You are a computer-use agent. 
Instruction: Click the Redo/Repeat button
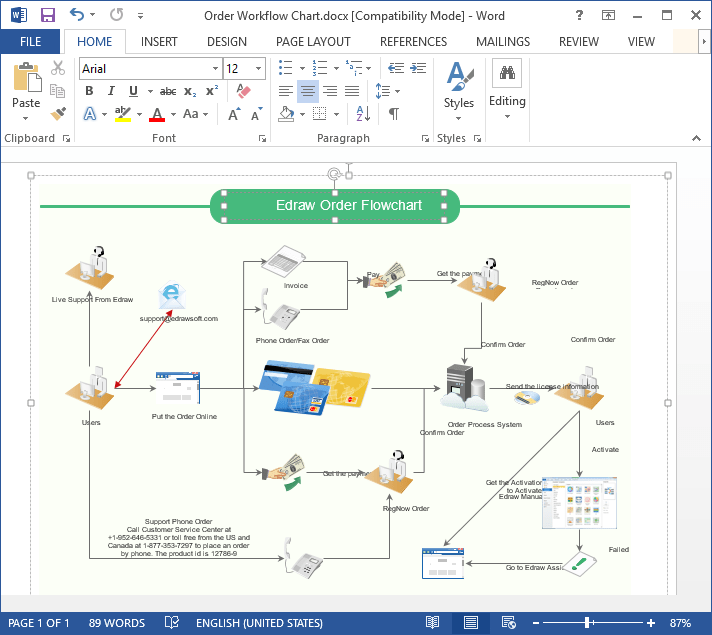117,15
